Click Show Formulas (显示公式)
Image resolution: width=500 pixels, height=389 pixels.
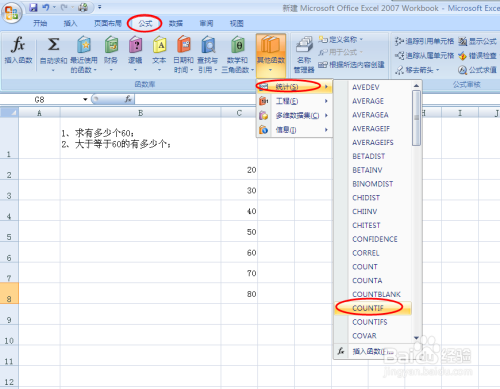(x=478, y=41)
